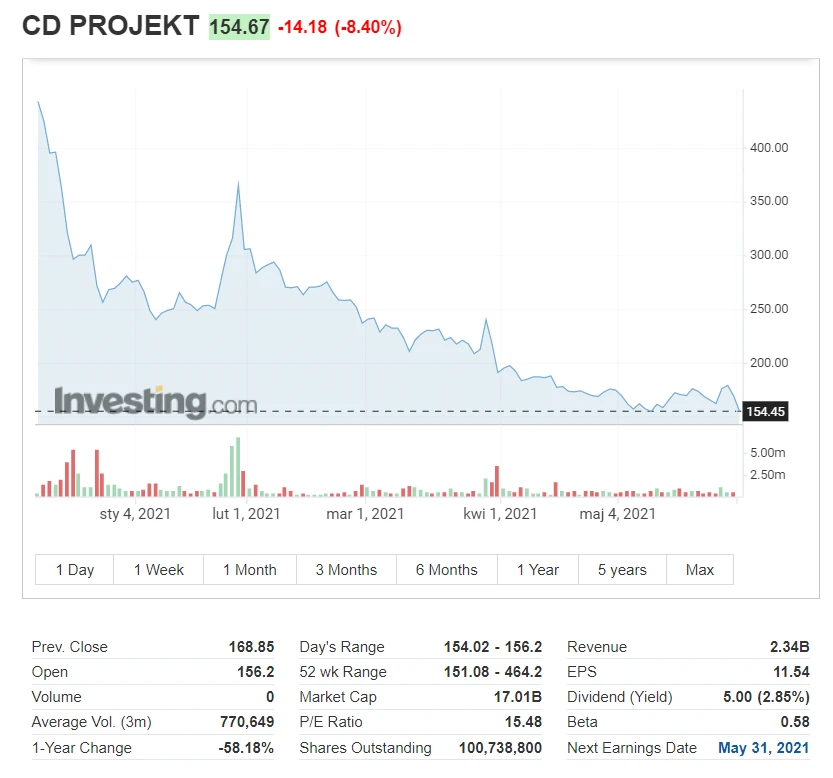Click the Market Cap value 17.01B
Image resolution: width=833 pixels, height=778 pixels.
click(518, 697)
